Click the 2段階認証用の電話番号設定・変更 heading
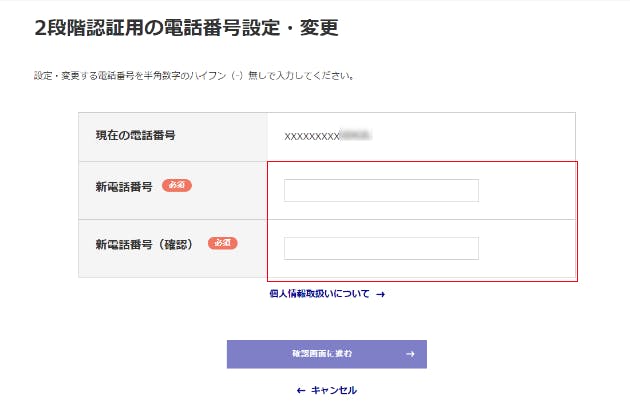The width and height of the screenshot is (630, 418). click(186, 28)
